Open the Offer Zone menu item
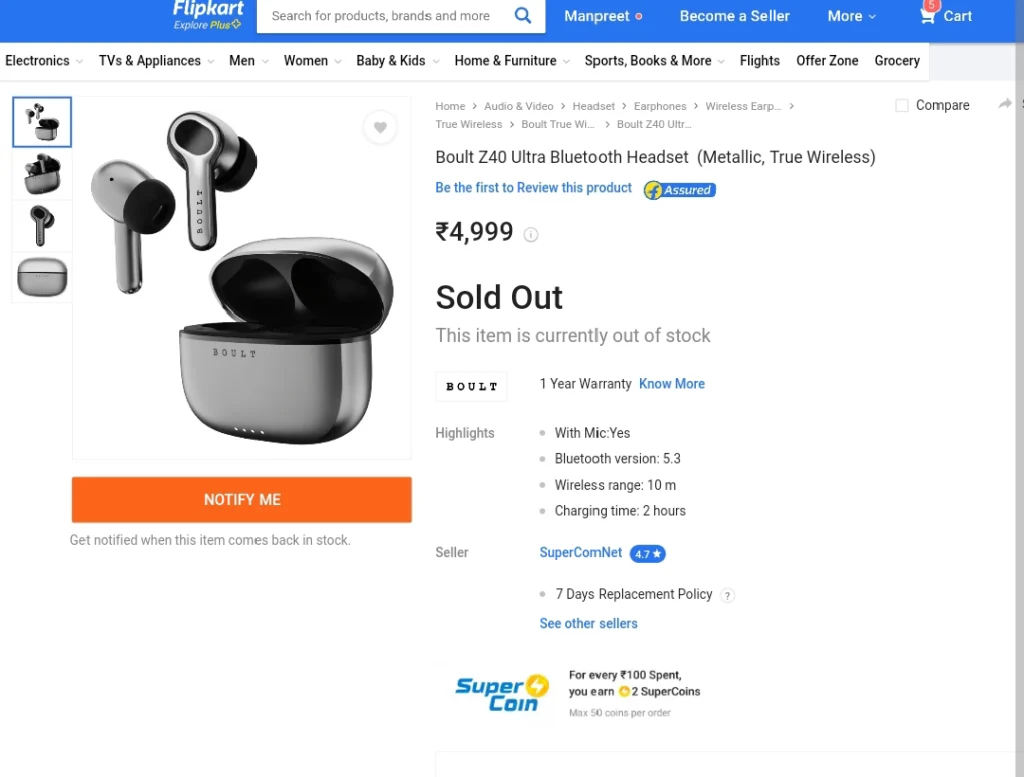The image size is (1024, 777). click(x=827, y=61)
